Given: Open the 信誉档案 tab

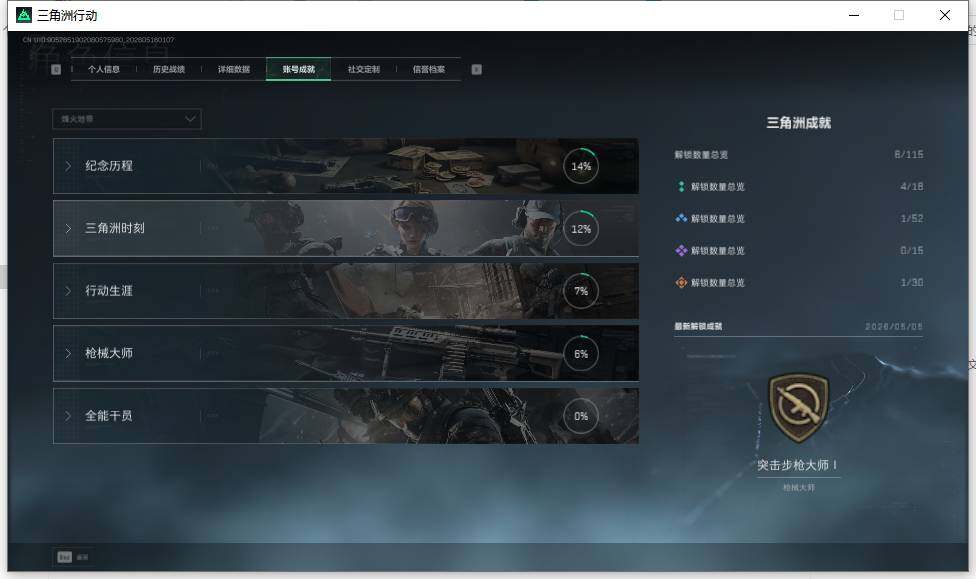Looking at the screenshot, I should pos(429,69).
